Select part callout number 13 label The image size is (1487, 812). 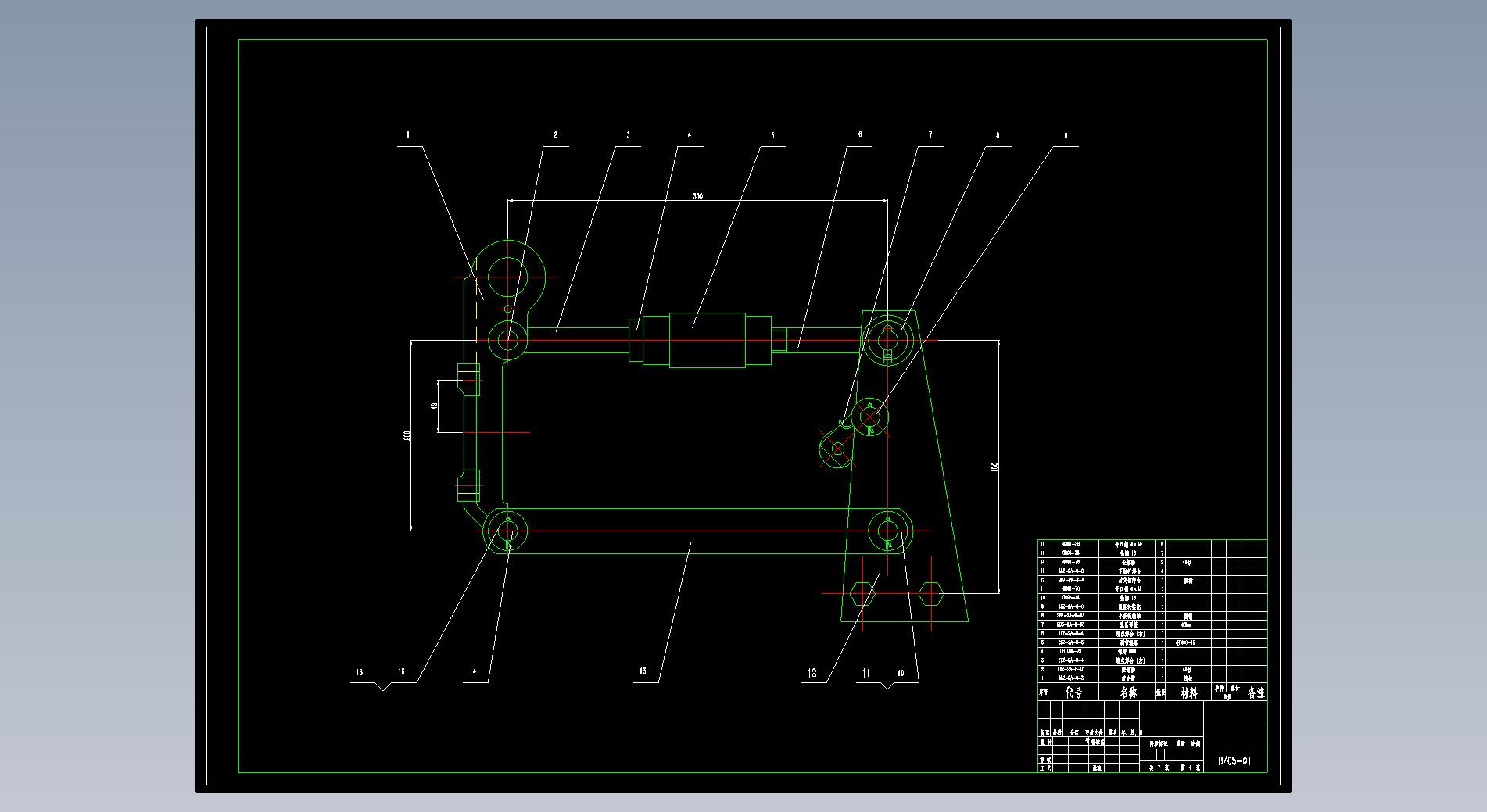click(643, 671)
